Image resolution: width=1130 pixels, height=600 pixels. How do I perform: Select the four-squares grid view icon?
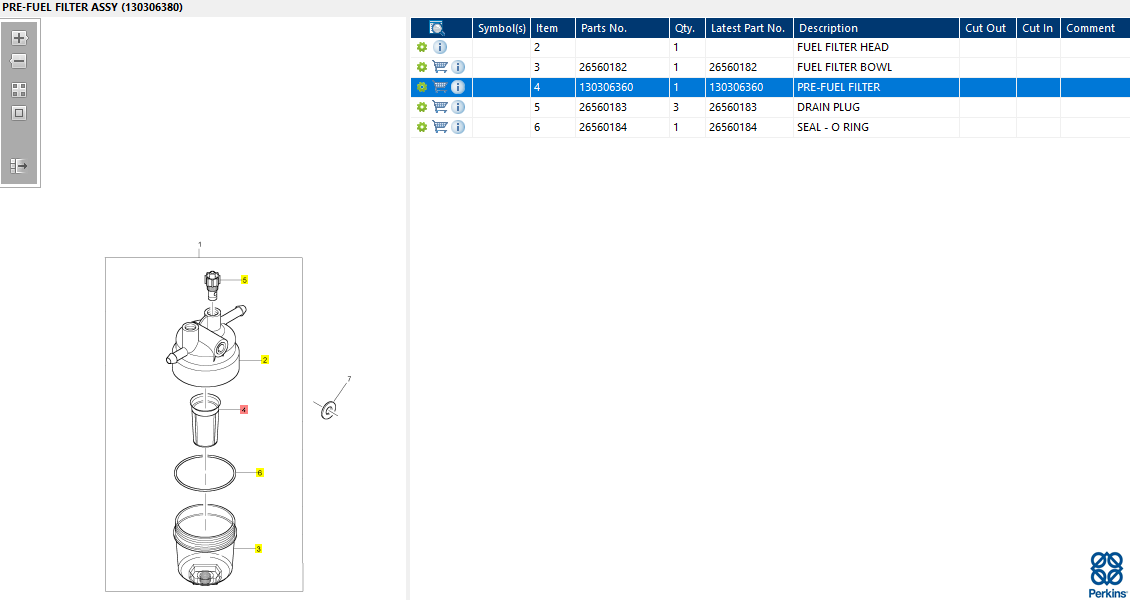click(x=19, y=90)
